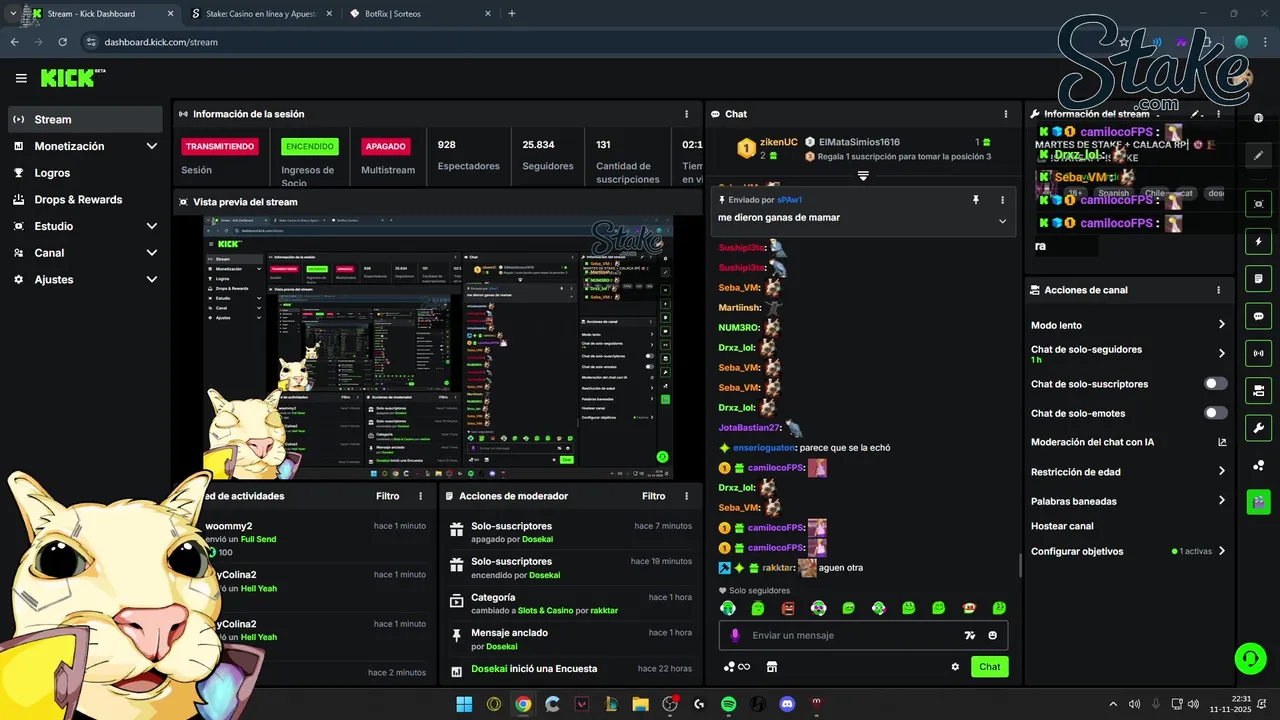Open options for Acciones de canal panel
1280x720 pixels.
click(x=1218, y=290)
